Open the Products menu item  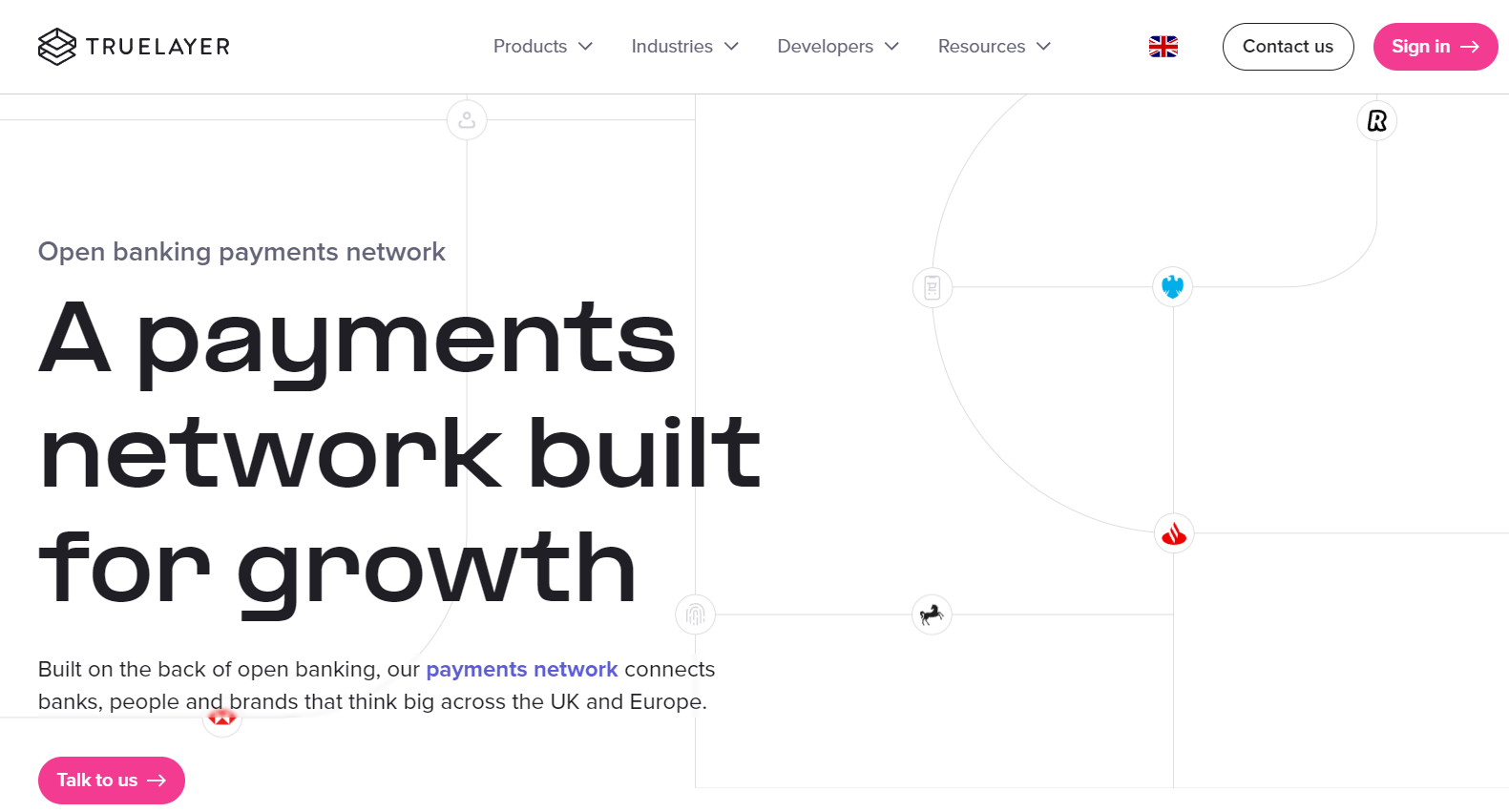pos(542,47)
